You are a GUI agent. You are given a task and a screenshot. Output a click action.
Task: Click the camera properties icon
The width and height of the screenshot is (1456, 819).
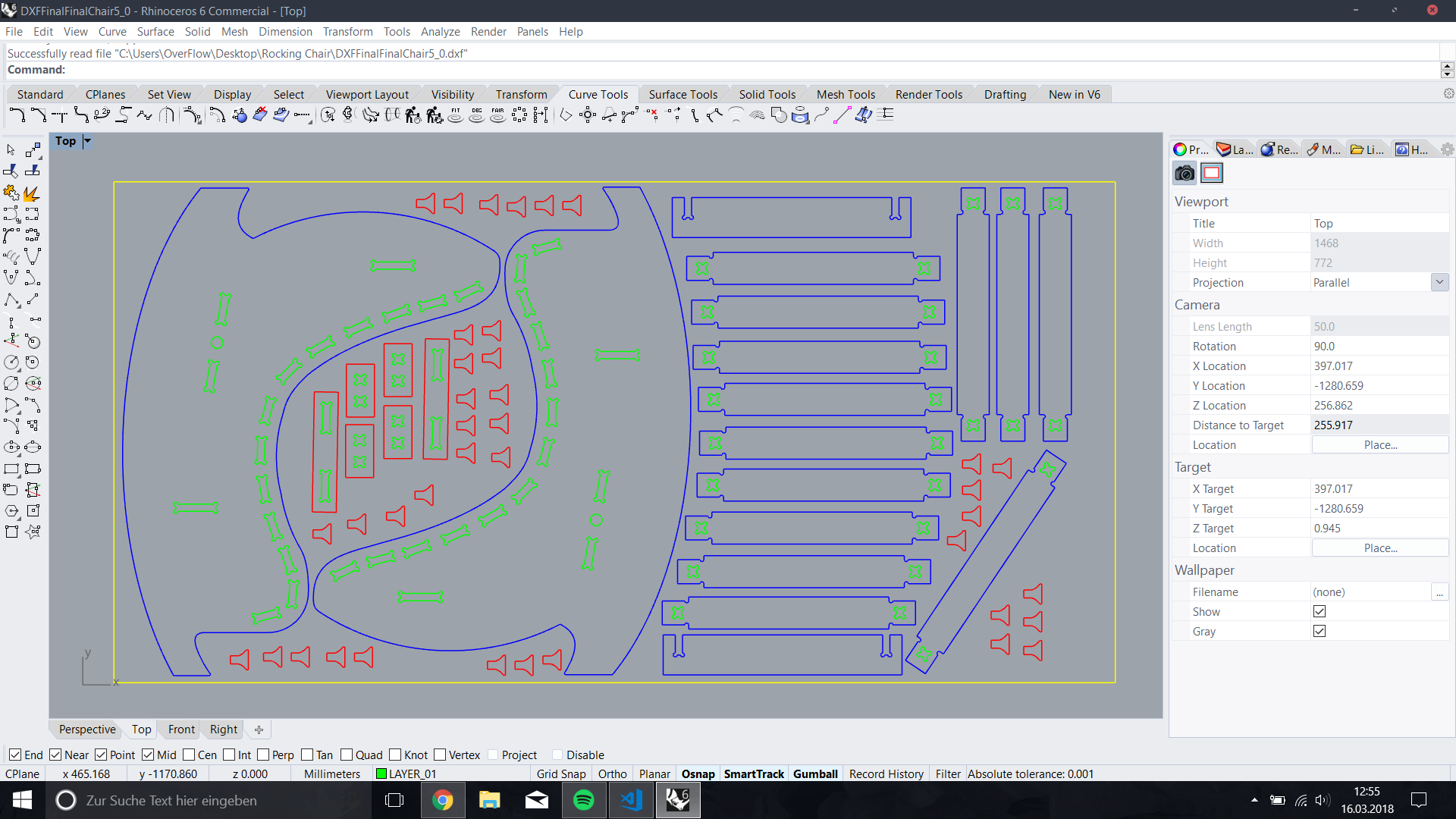point(1185,173)
